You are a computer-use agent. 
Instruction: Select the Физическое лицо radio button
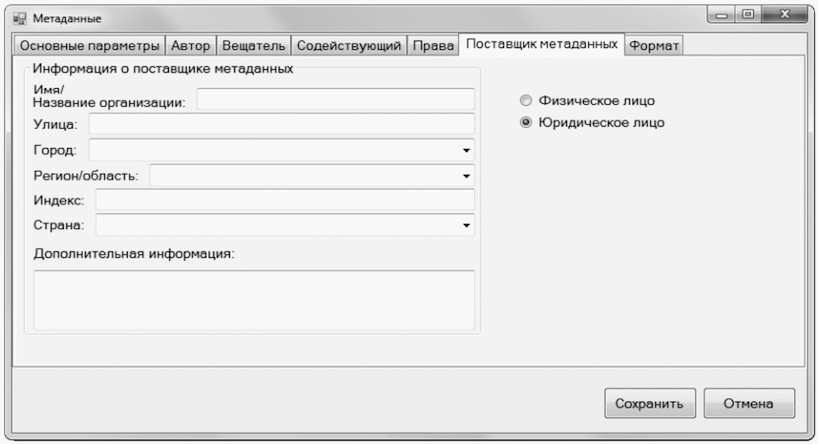[x=525, y=101]
